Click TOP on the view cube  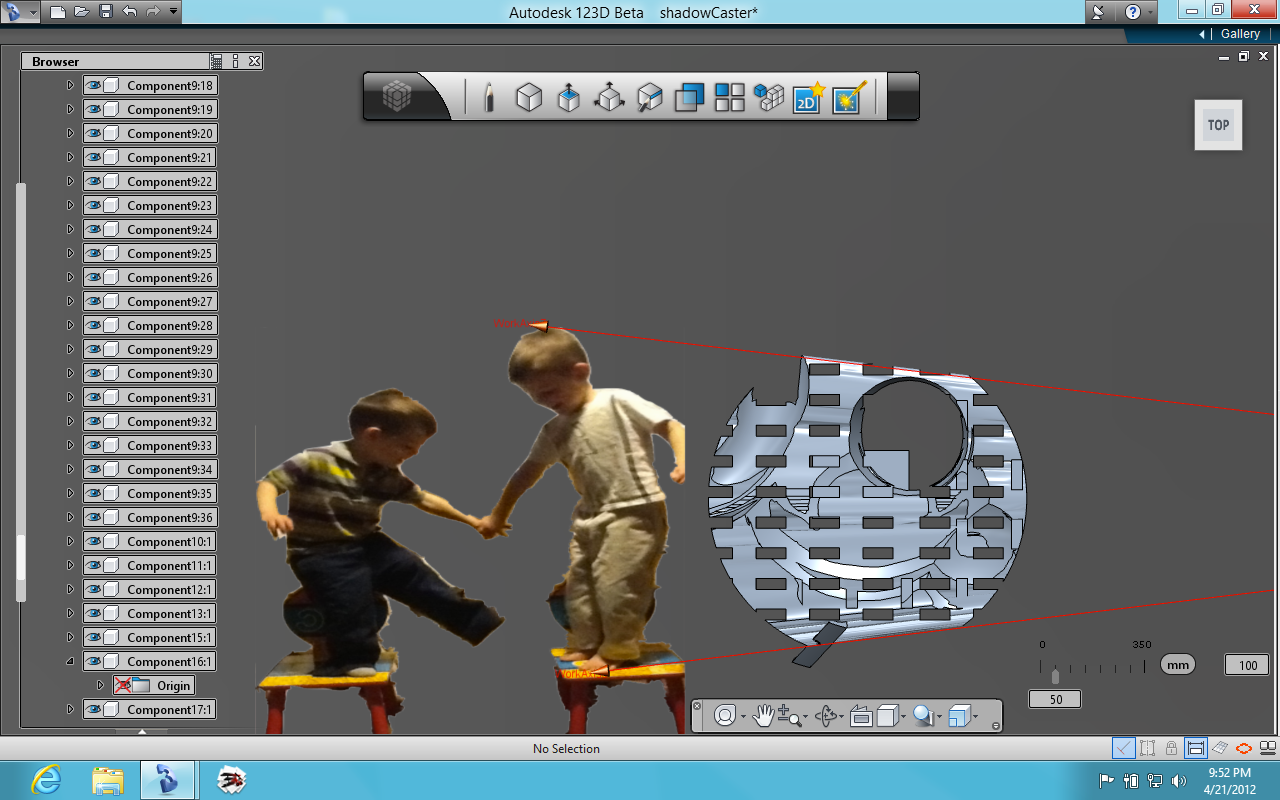1217,124
